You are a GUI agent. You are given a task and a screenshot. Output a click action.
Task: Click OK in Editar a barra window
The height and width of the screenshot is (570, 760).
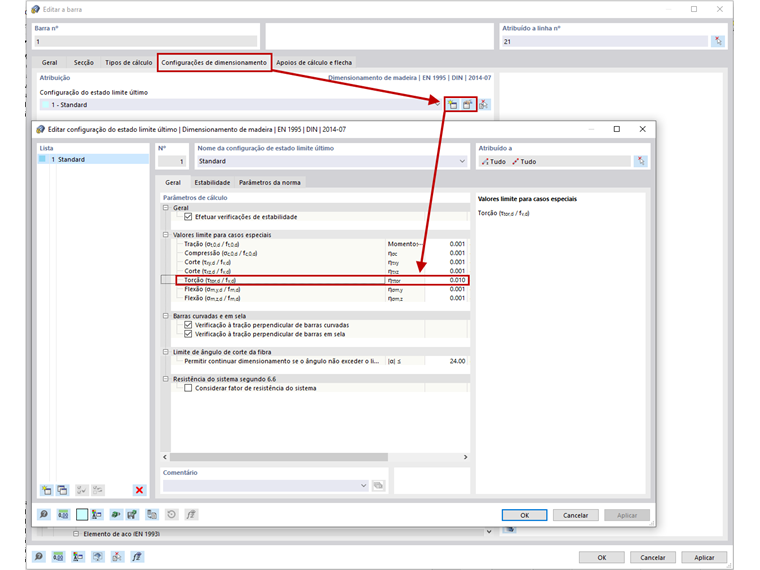tap(602, 557)
